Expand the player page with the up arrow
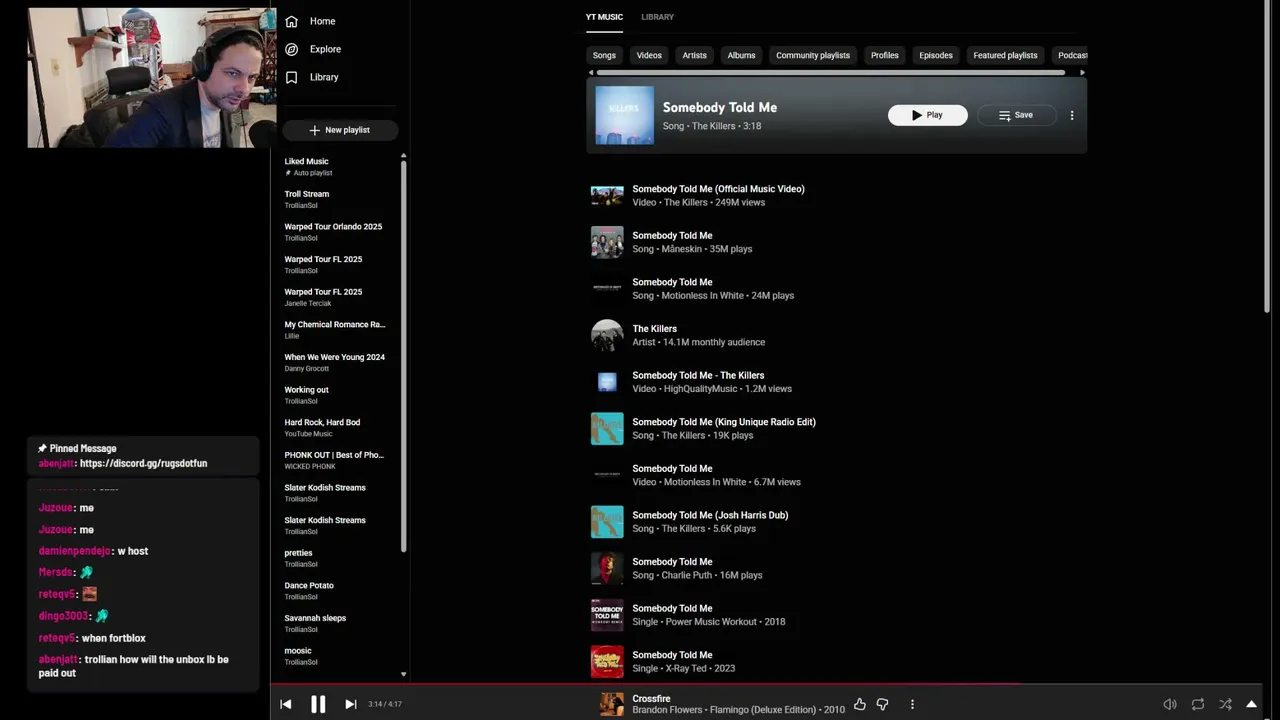The image size is (1280, 720). pos(1251,704)
